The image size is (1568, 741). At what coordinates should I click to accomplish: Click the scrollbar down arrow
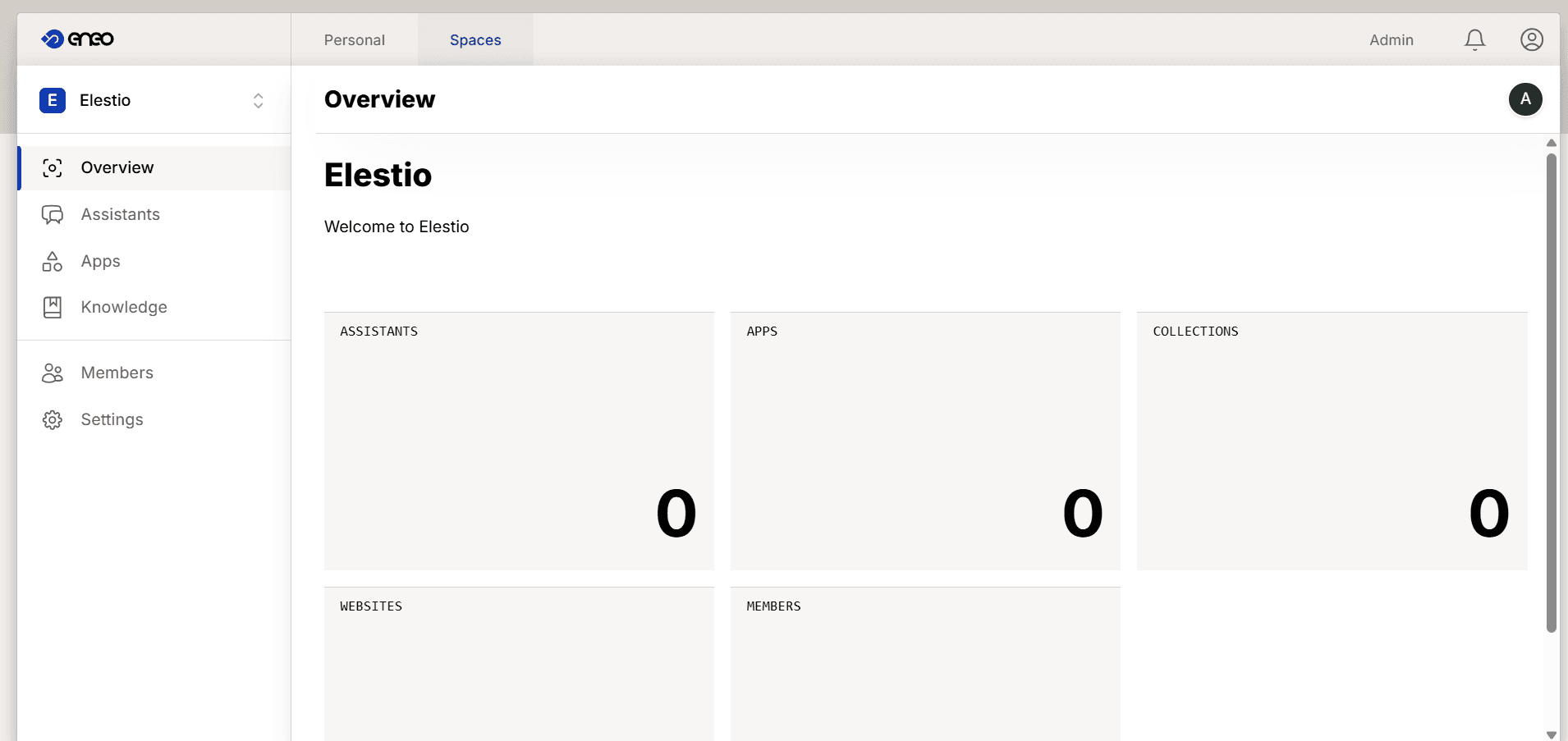click(x=1551, y=734)
